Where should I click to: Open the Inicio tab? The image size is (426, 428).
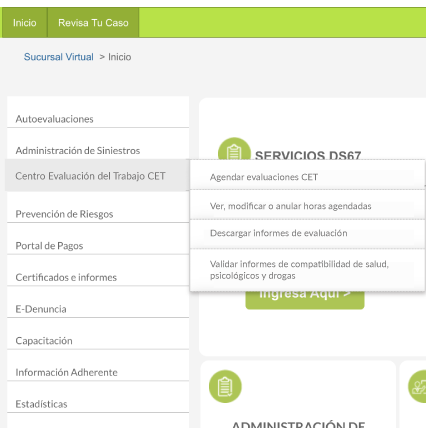tap(25, 23)
